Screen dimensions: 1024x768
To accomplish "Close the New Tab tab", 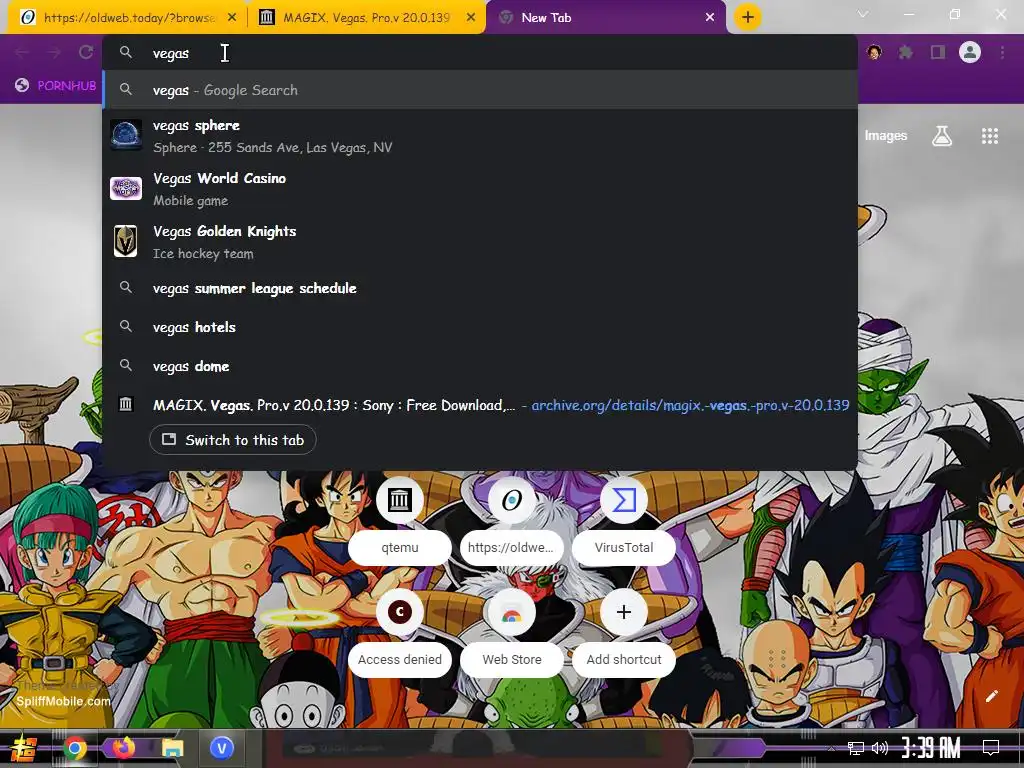I will click(710, 18).
